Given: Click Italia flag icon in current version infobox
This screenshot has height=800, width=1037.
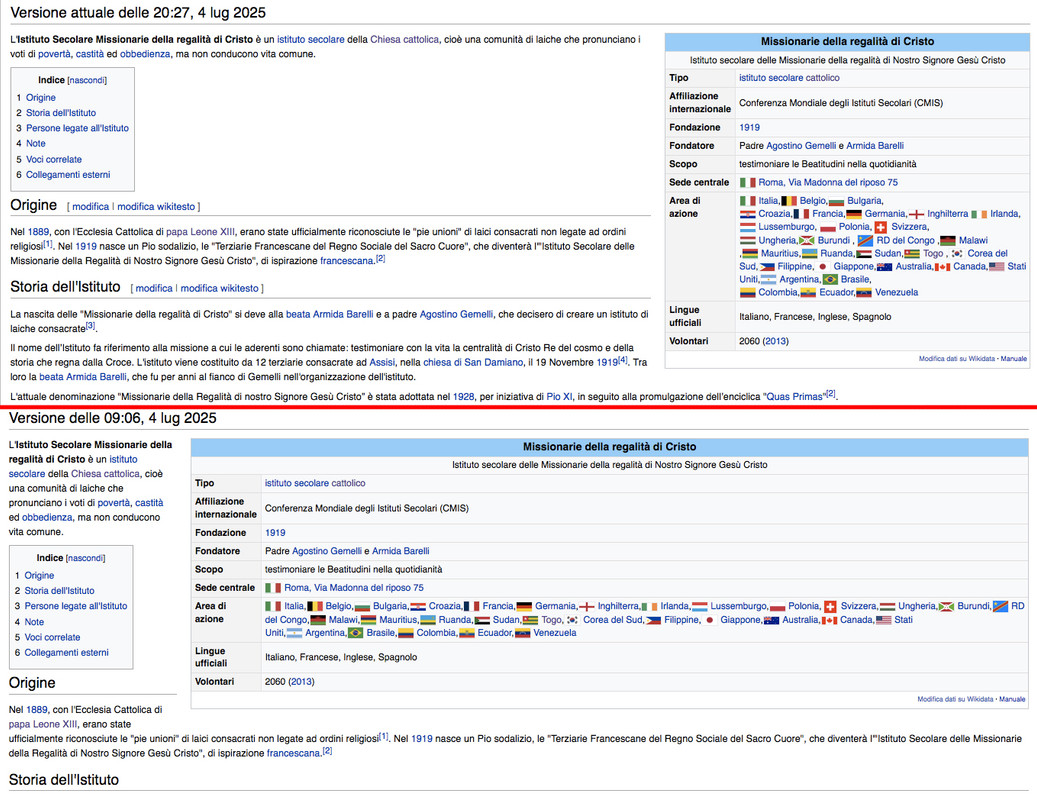Looking at the screenshot, I should [747, 201].
